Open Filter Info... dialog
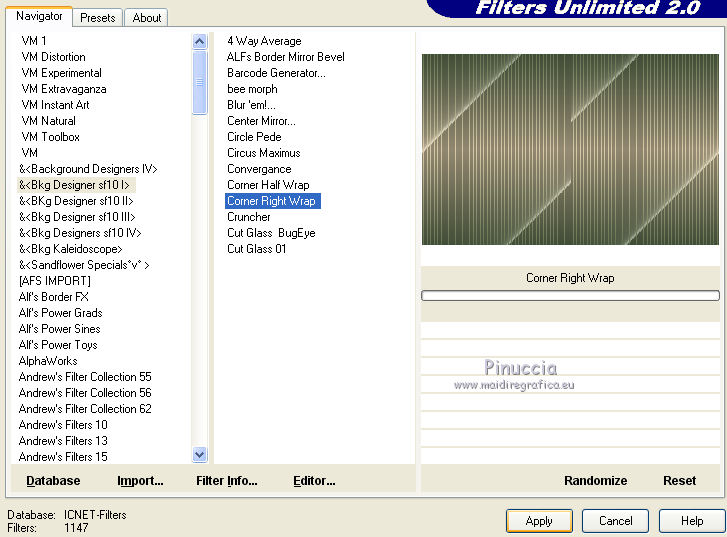Screen dimensions: 727x537 click(x=226, y=480)
